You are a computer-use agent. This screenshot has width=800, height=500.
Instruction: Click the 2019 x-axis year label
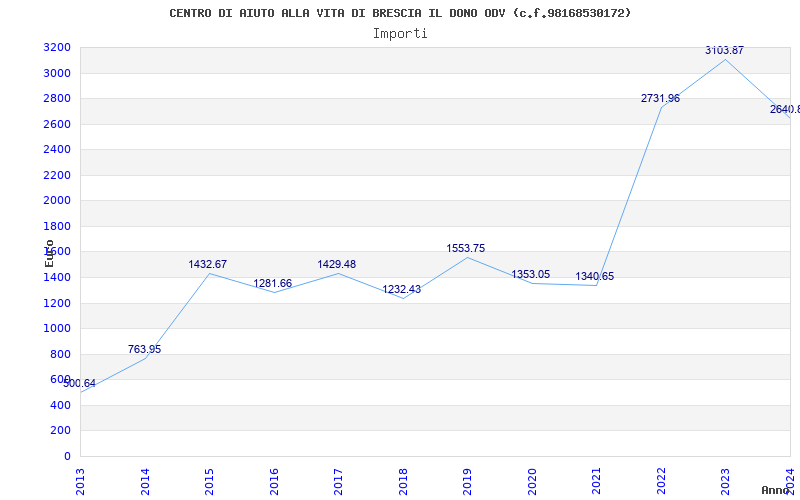[x=467, y=481]
